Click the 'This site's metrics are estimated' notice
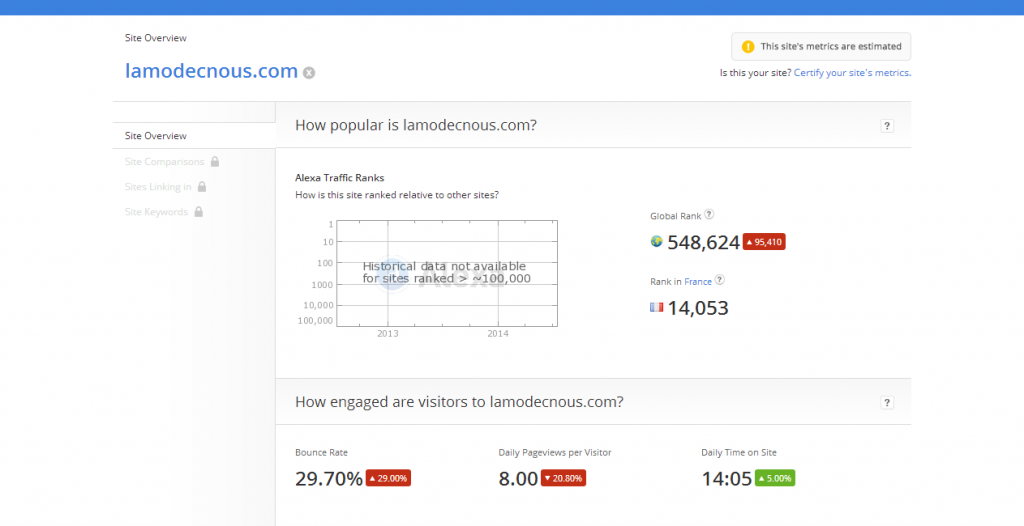Screen dimensions: 1024x526 pos(821,46)
